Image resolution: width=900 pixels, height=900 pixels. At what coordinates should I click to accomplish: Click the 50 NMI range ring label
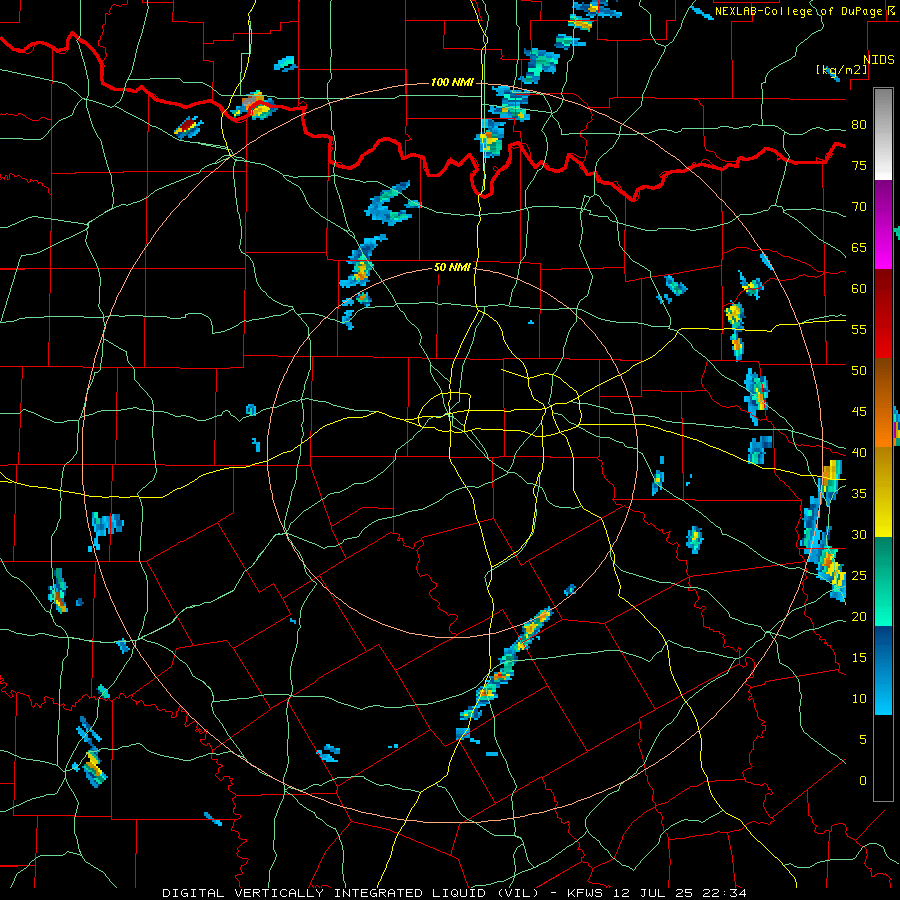(x=452, y=267)
